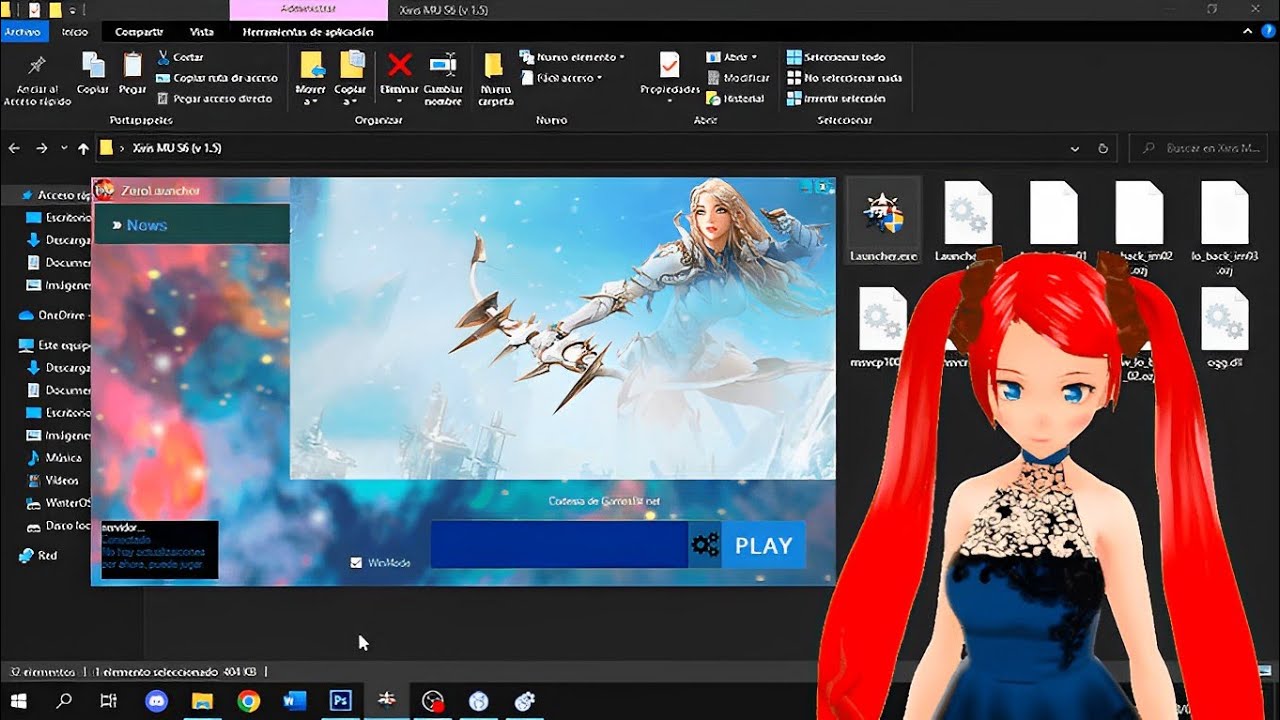1280x720 pixels.
Task: Click News in the ZeroLauncher panel
Action: (146, 225)
